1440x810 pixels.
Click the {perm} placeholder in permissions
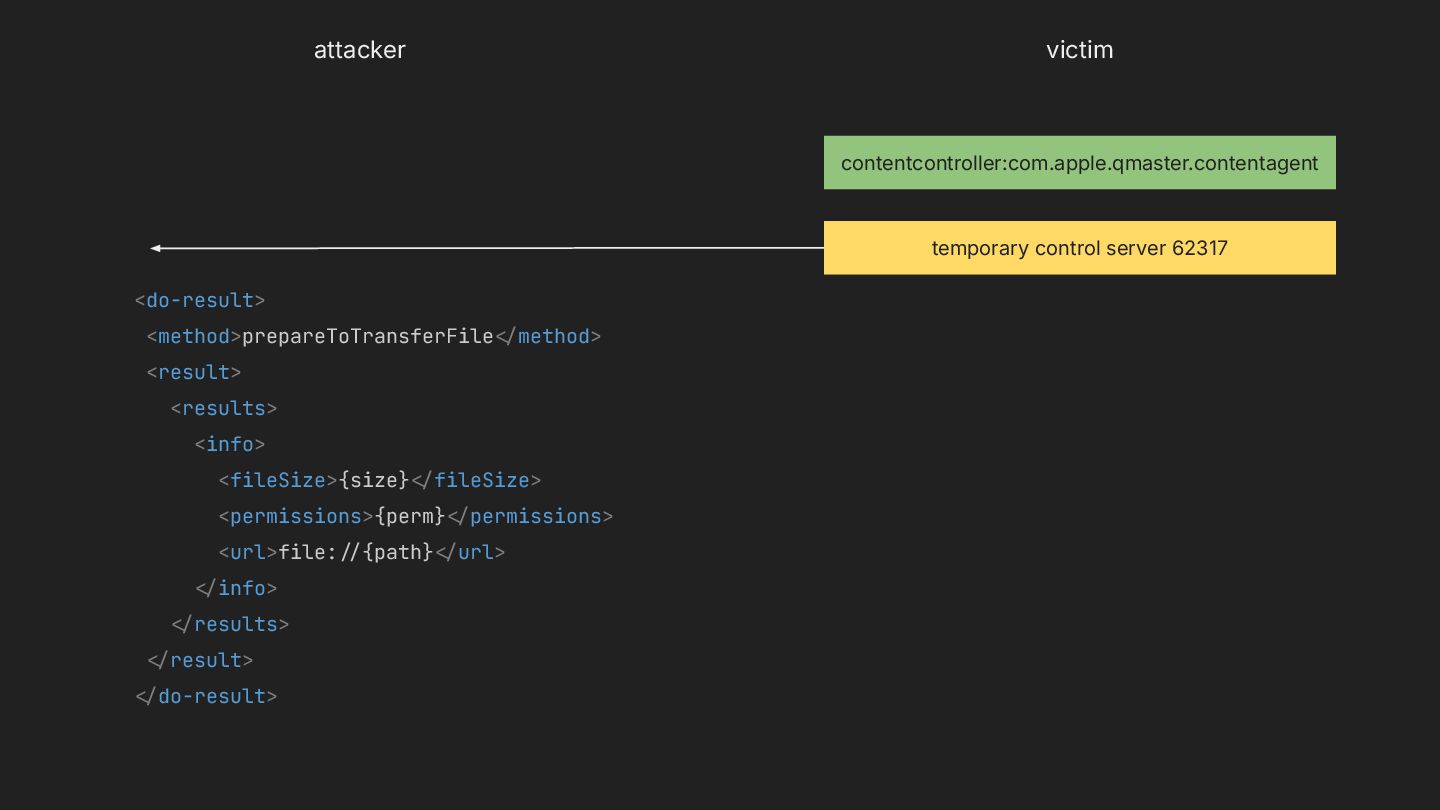click(410, 516)
